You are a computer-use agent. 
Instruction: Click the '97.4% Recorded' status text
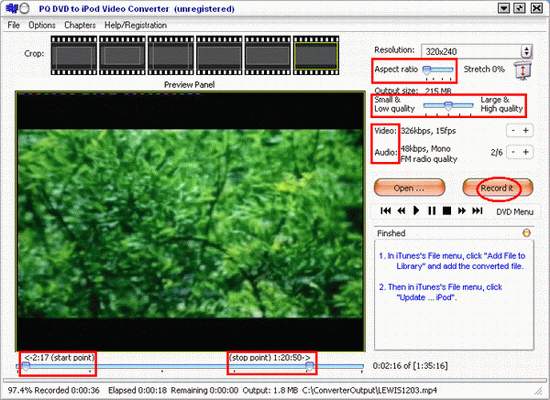coord(38,390)
